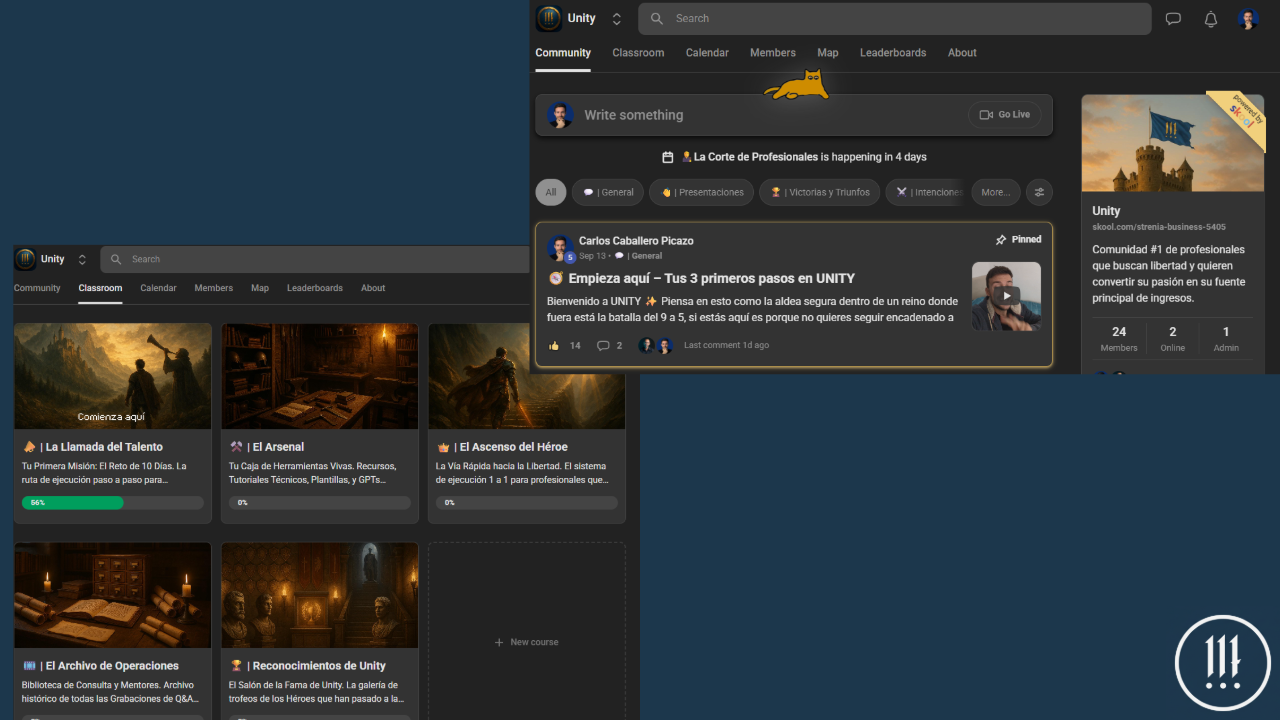1280x720 pixels.
Task: Open comments via the speech bubble icon on pinned post
Action: (603, 346)
